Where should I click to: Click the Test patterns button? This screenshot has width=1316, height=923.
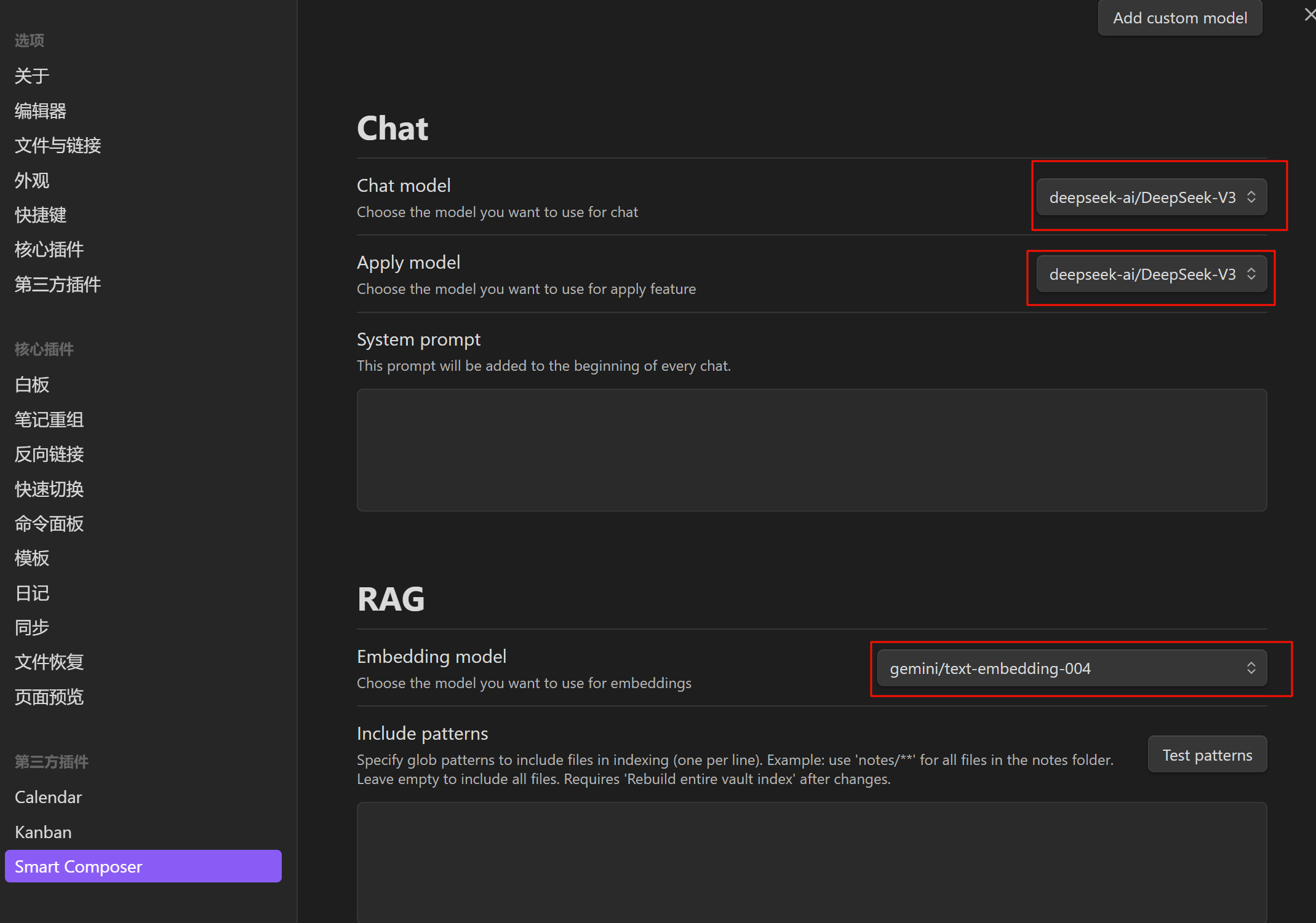coord(1206,755)
